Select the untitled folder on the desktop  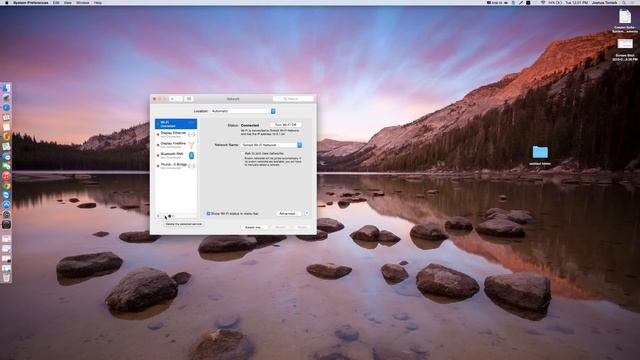click(540, 152)
